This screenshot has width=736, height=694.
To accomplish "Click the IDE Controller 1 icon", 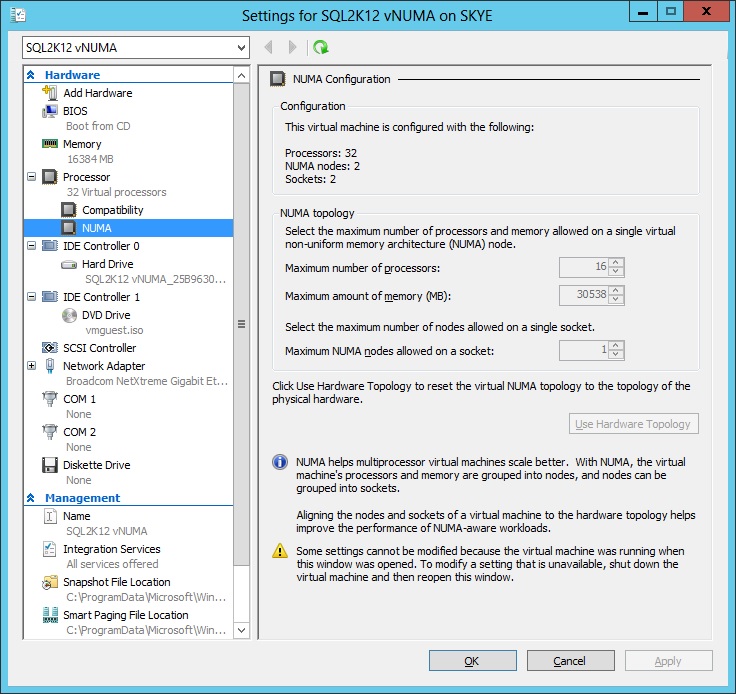I will pos(50,297).
